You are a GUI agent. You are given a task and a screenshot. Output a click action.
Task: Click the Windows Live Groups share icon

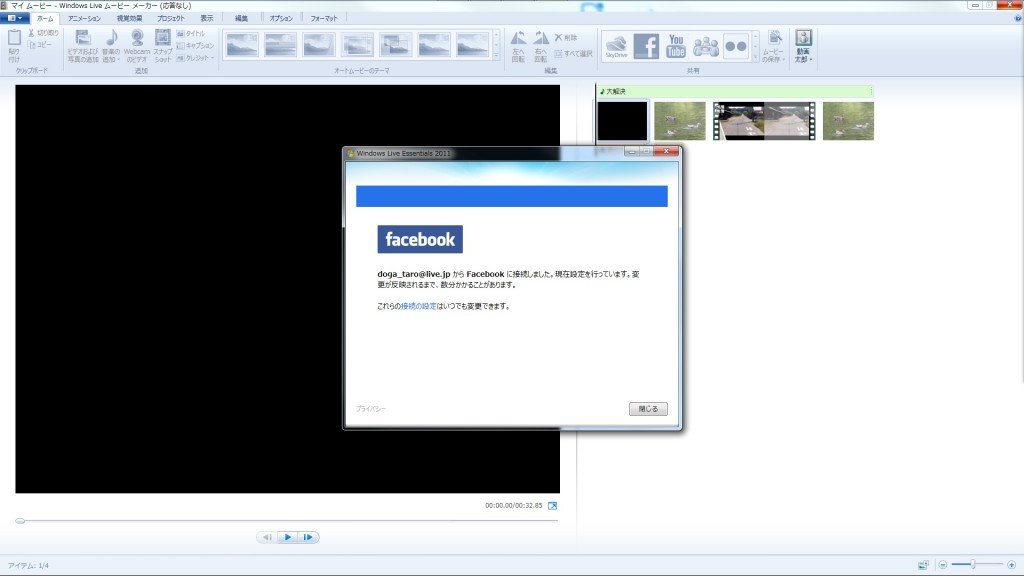[705, 46]
